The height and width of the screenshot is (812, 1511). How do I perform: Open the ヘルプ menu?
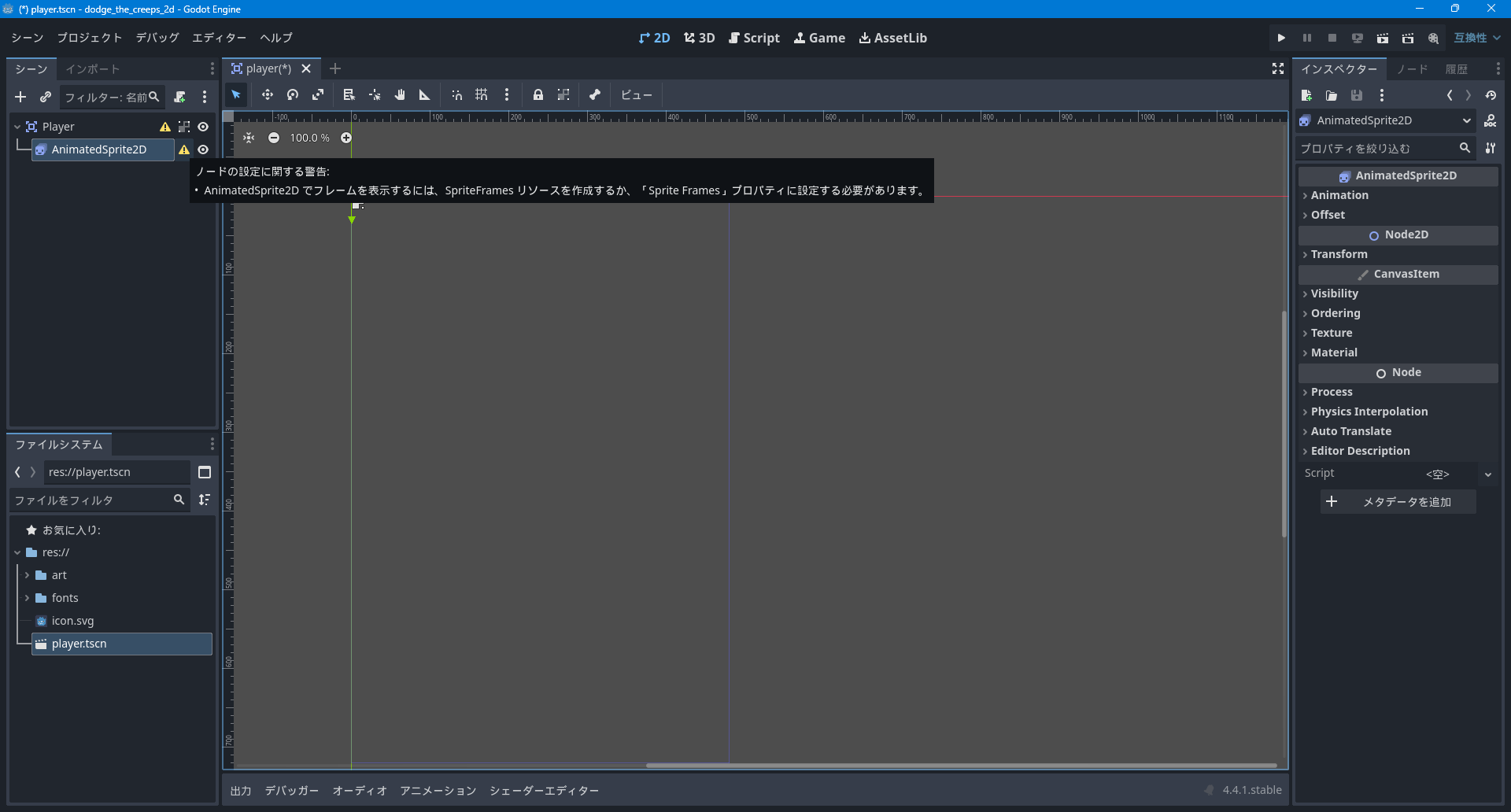pyautogui.click(x=276, y=38)
